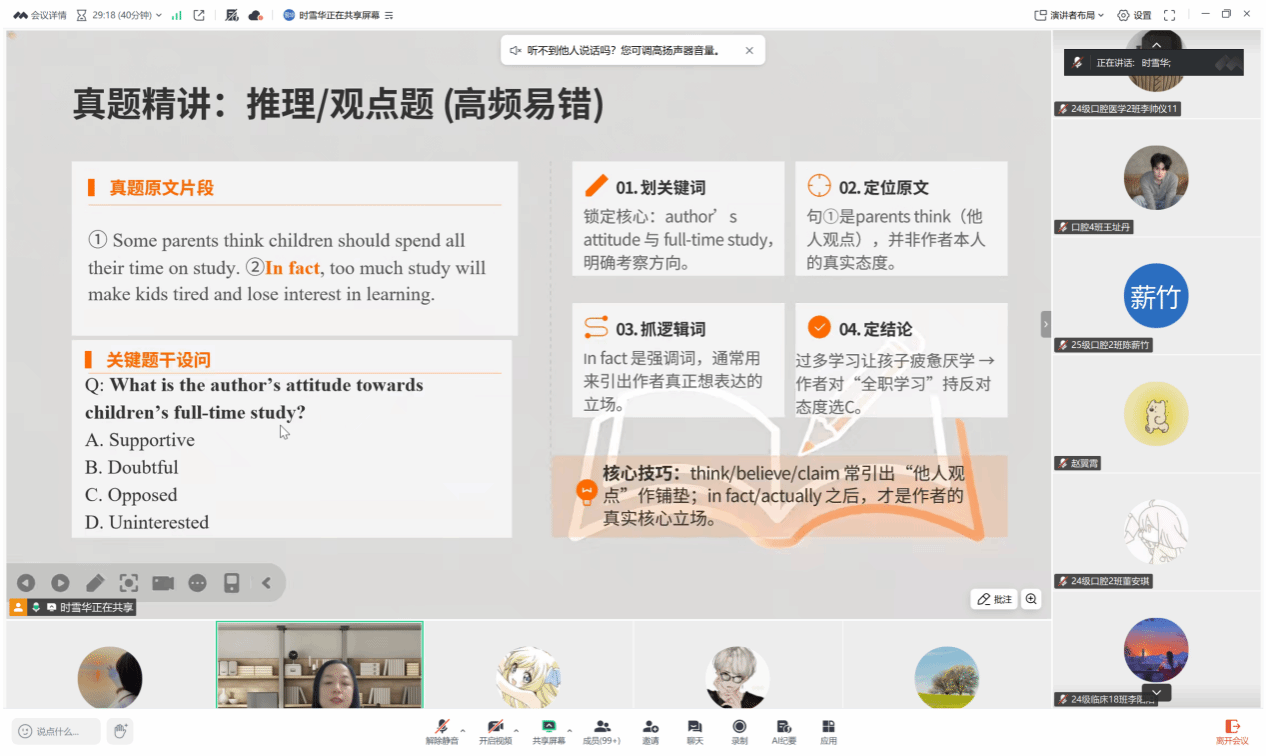Open the three-dots more options on slide toolbar
The width and height of the screenshot is (1266, 756).
click(197, 583)
